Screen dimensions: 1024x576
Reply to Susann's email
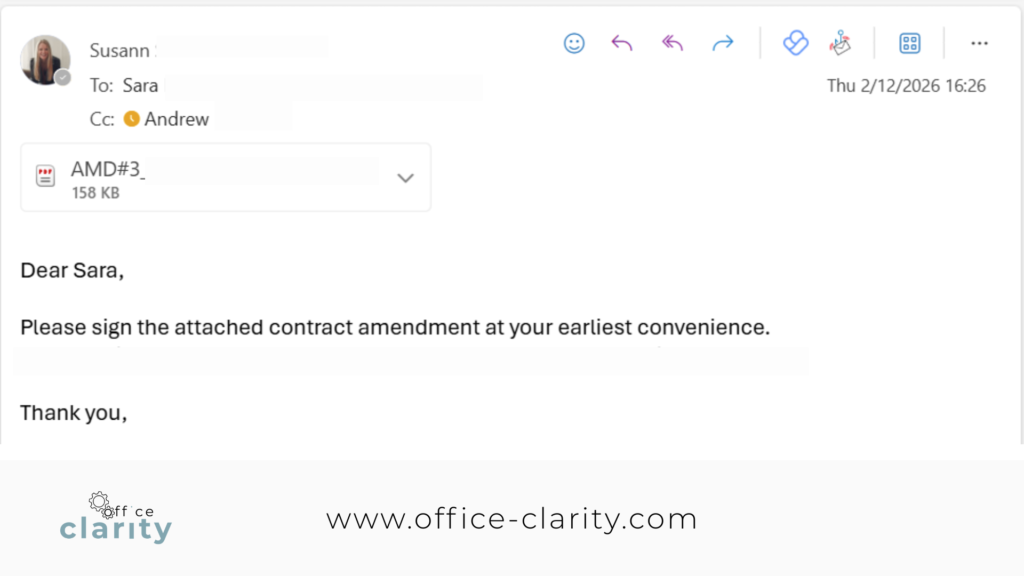622,43
